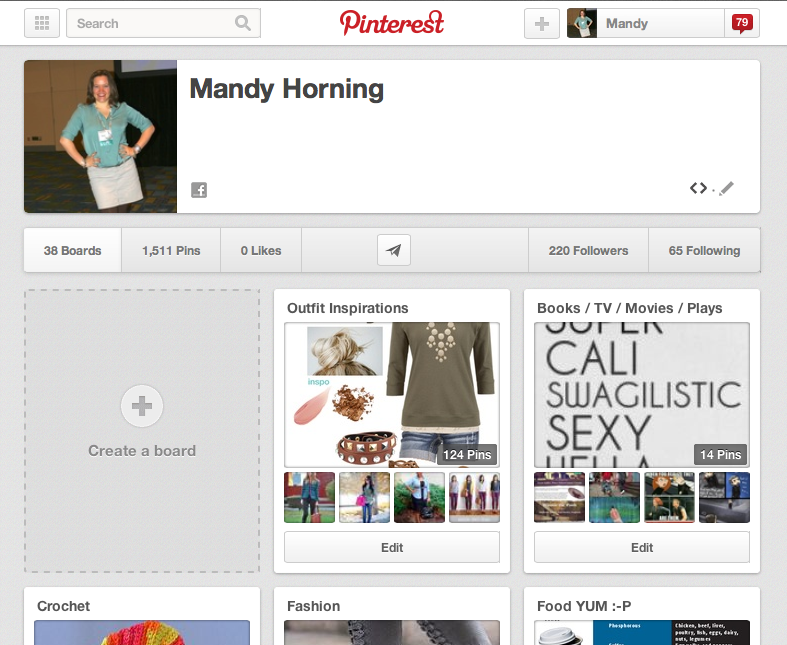The height and width of the screenshot is (645, 787).
Task: Click the embed code widget icon
Action: coord(698,188)
